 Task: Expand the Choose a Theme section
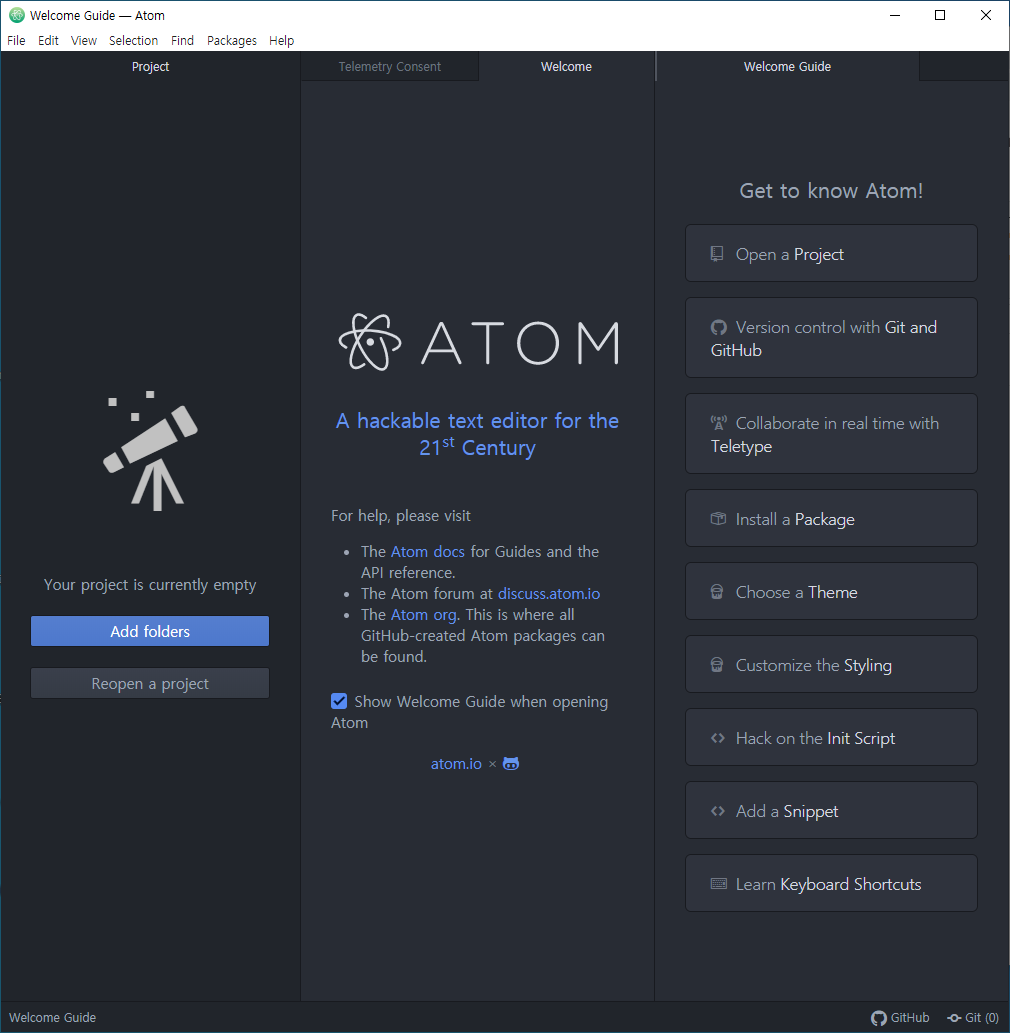pyautogui.click(x=831, y=592)
